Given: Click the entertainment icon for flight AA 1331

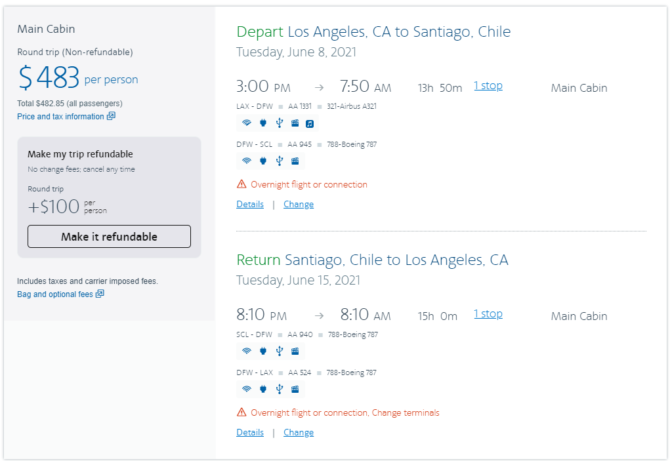Looking at the screenshot, I should pos(295,123).
